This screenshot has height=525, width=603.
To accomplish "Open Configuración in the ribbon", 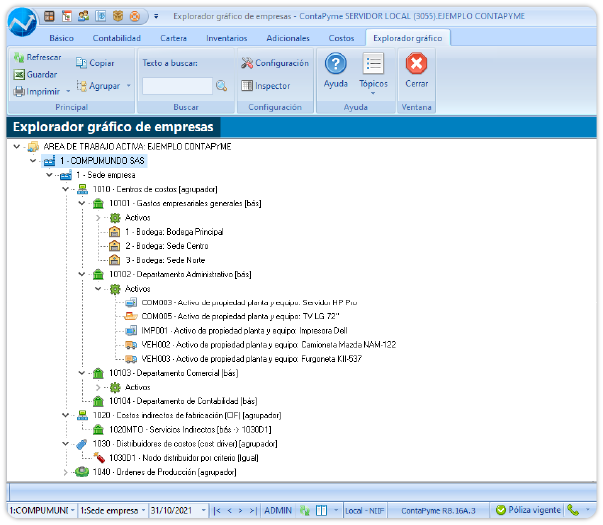I will pos(275,63).
